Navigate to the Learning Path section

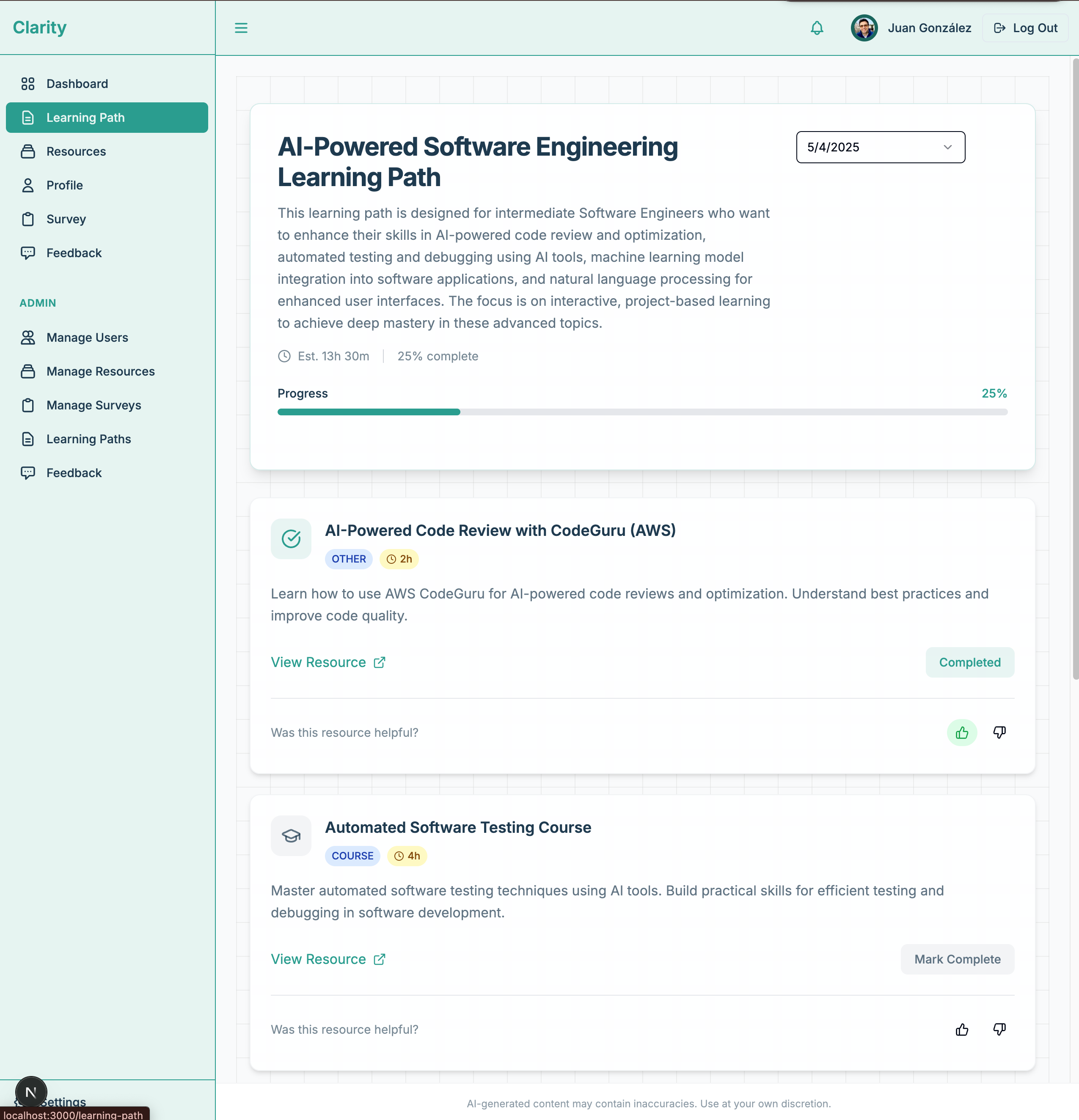coord(86,117)
